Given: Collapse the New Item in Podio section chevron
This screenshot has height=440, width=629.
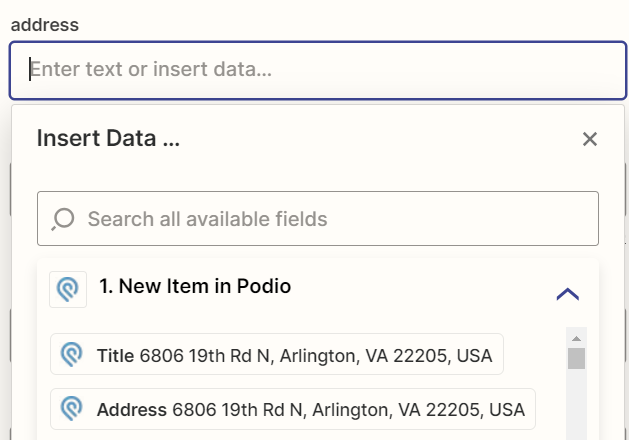Looking at the screenshot, I should (x=568, y=294).
